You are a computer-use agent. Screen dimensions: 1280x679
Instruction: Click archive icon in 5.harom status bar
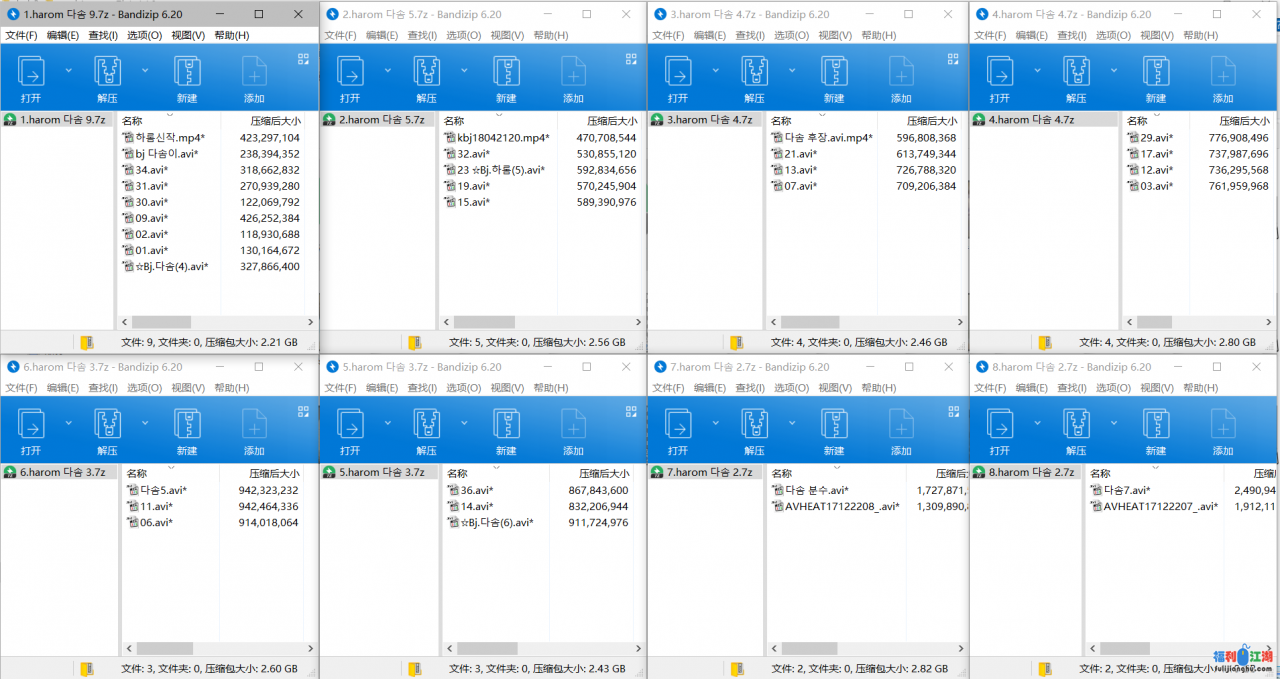click(415, 669)
